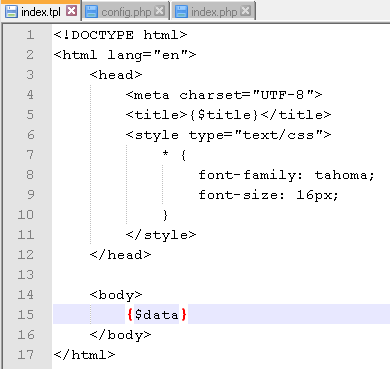Click the closing </style> tag
This screenshot has height=369, width=390.
[161, 235]
